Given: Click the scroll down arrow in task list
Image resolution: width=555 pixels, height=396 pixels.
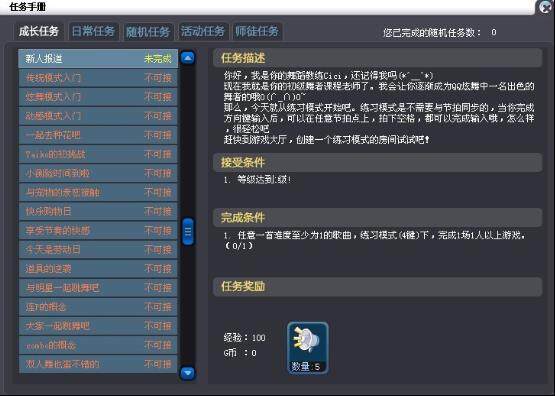Looking at the screenshot, I should (x=188, y=373).
